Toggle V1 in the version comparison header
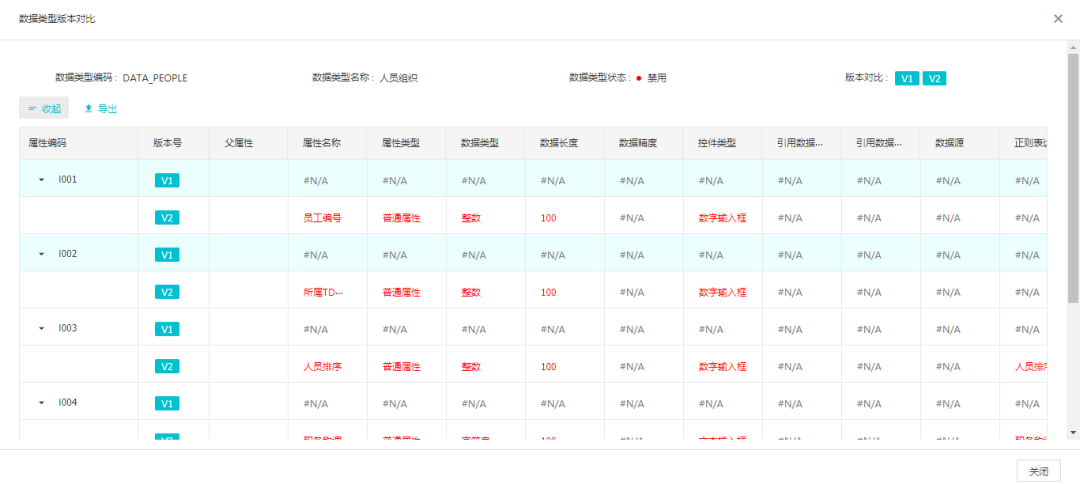 907,78
